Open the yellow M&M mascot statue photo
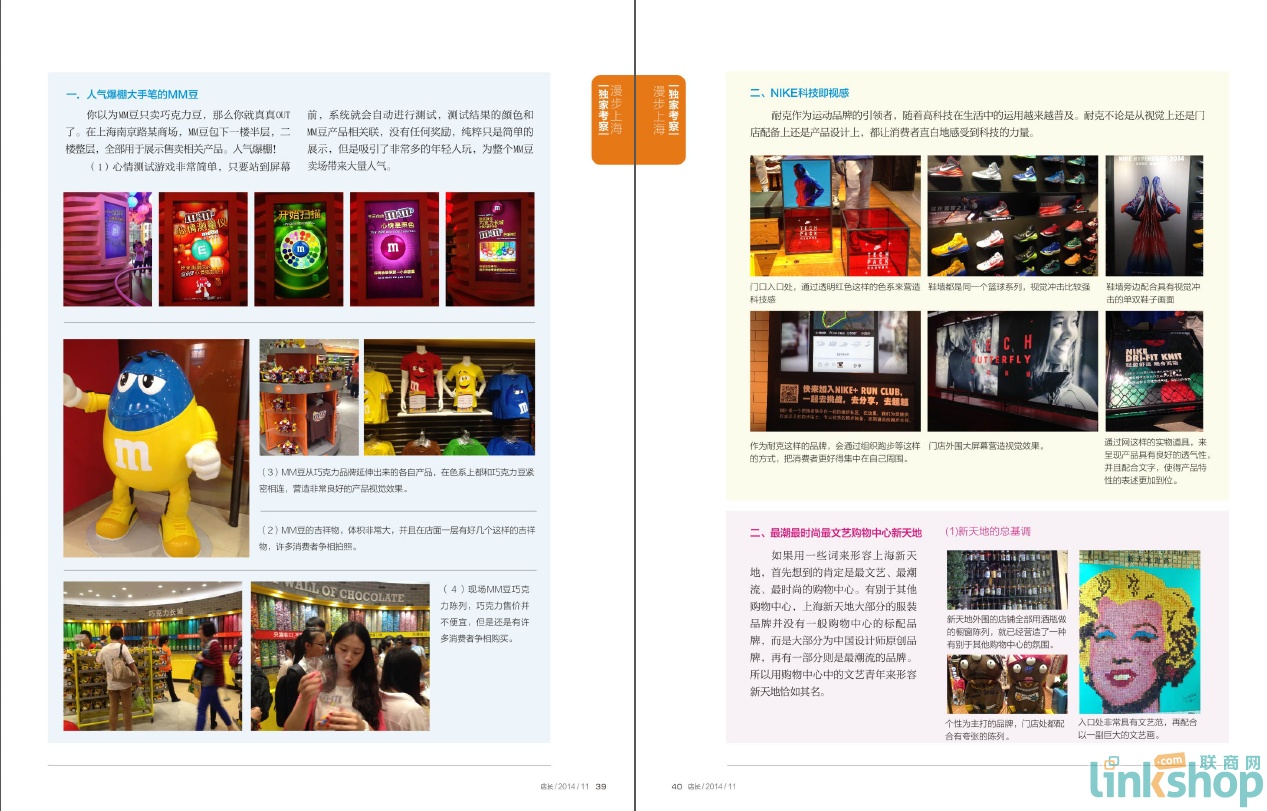 point(155,447)
